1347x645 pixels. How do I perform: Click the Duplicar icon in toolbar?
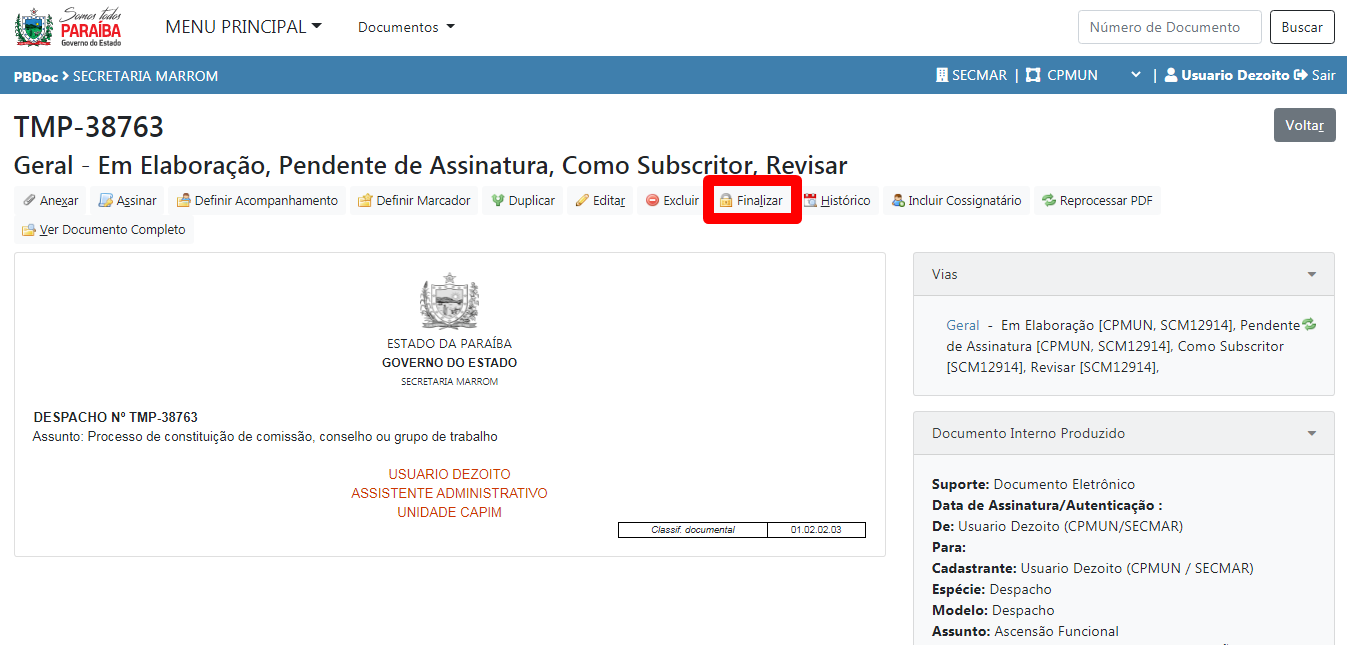(x=497, y=201)
